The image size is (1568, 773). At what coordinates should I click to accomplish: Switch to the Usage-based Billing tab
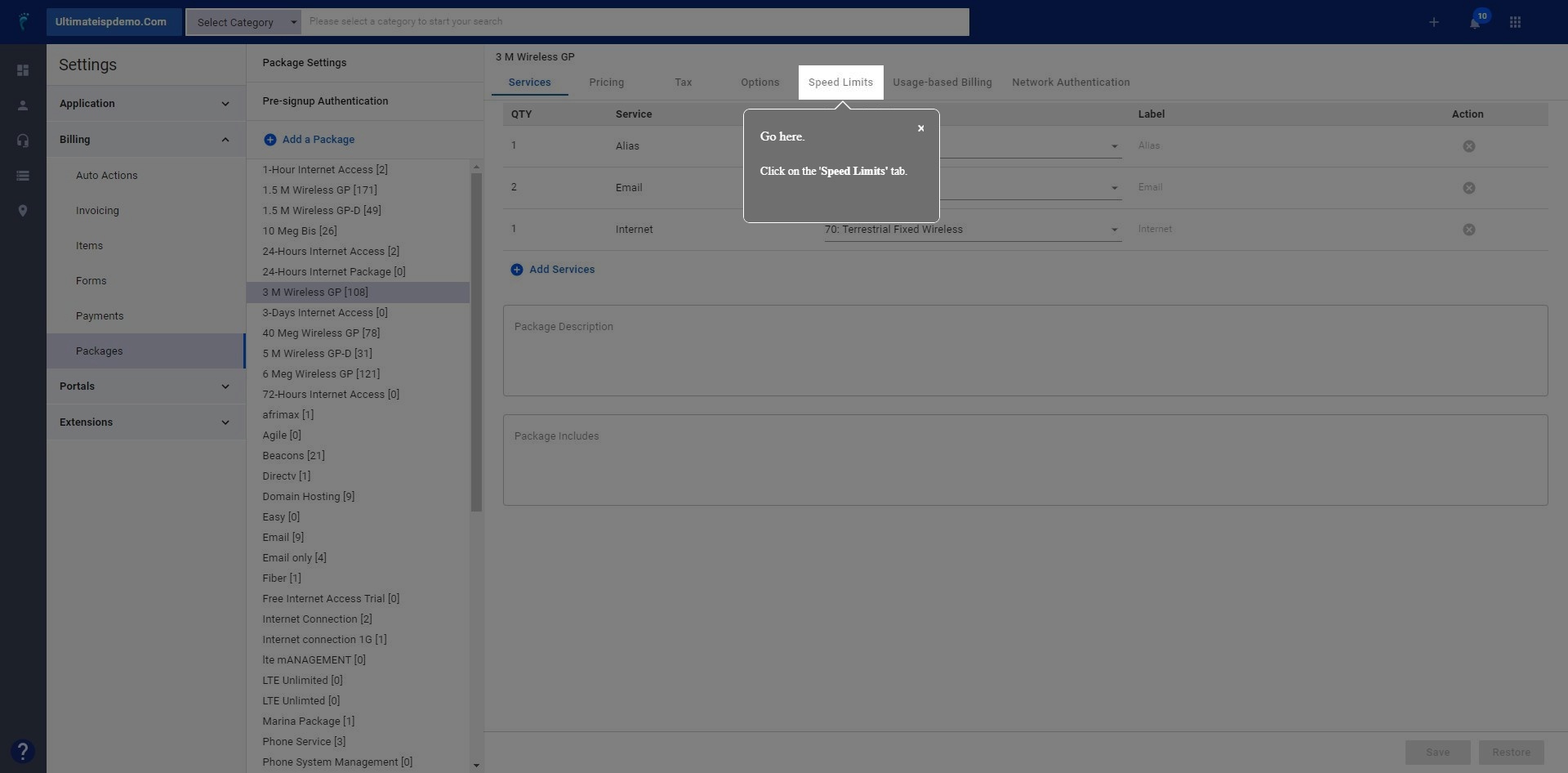pyautogui.click(x=942, y=83)
